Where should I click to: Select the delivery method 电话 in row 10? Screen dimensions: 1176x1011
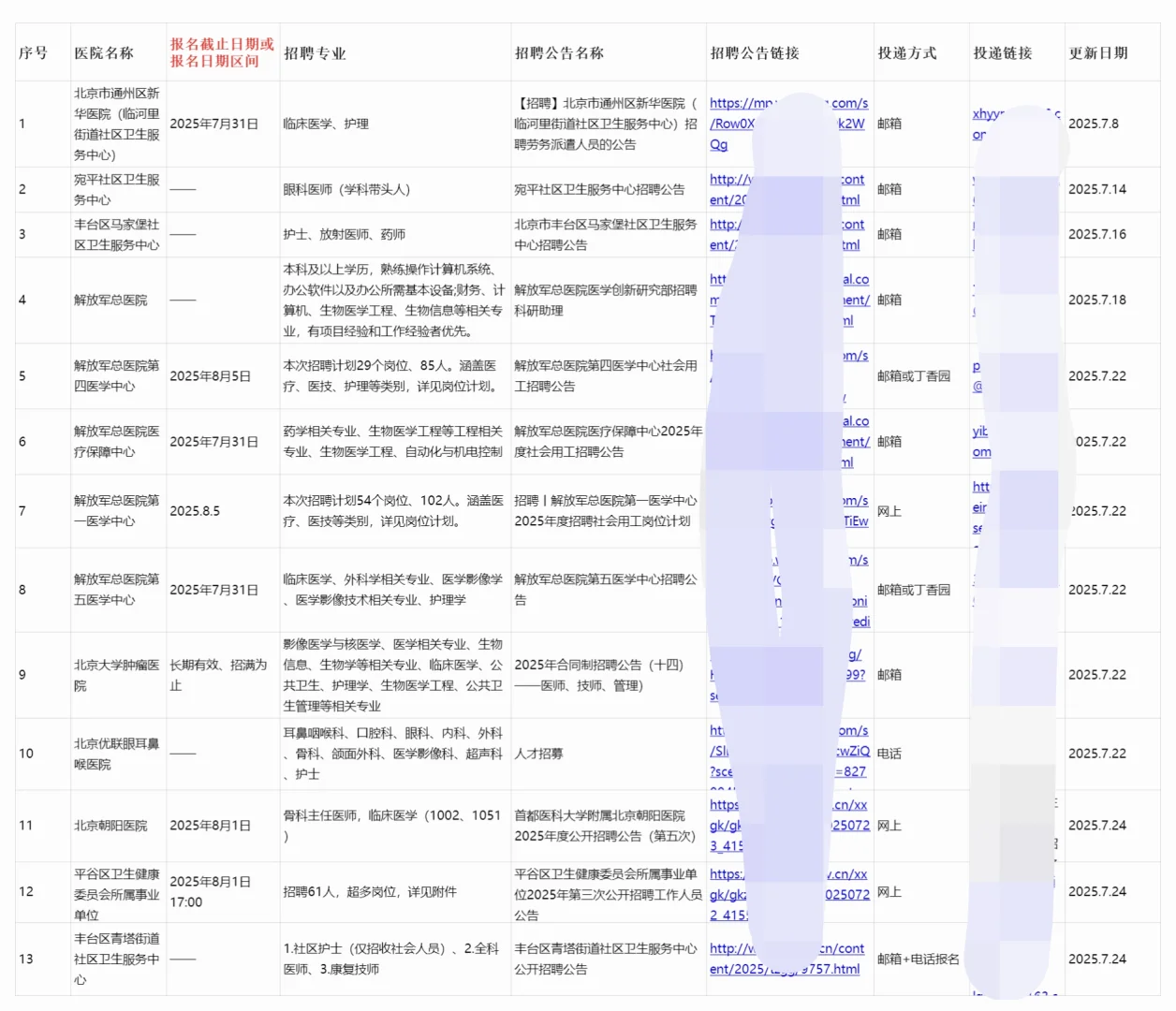[889, 754]
